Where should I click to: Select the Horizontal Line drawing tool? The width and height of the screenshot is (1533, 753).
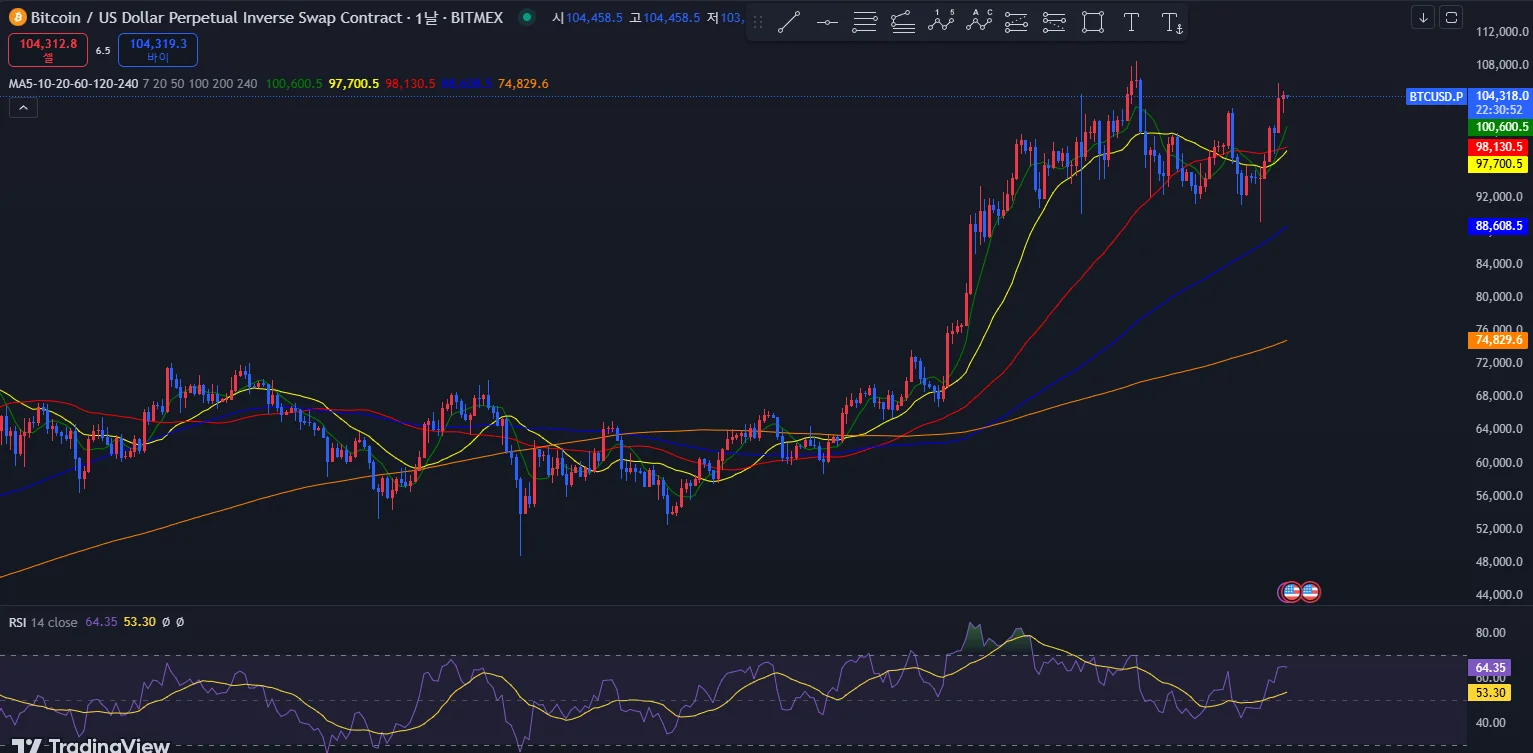tap(827, 22)
